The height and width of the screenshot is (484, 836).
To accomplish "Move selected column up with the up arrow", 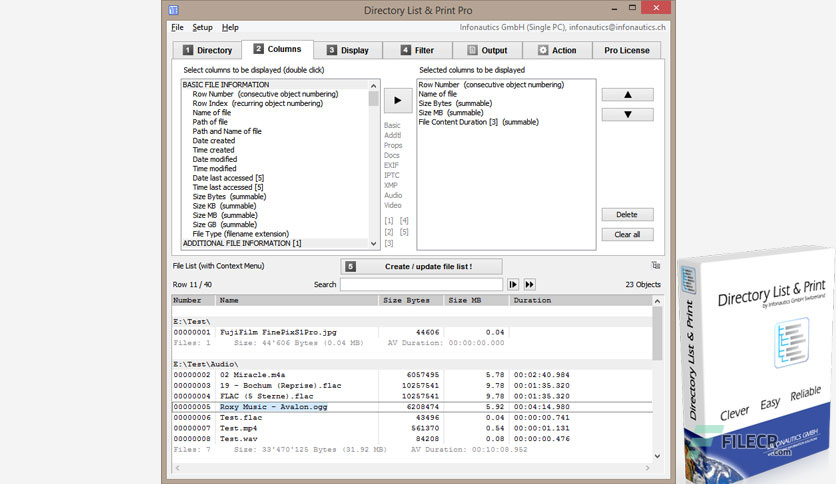I will click(x=628, y=95).
